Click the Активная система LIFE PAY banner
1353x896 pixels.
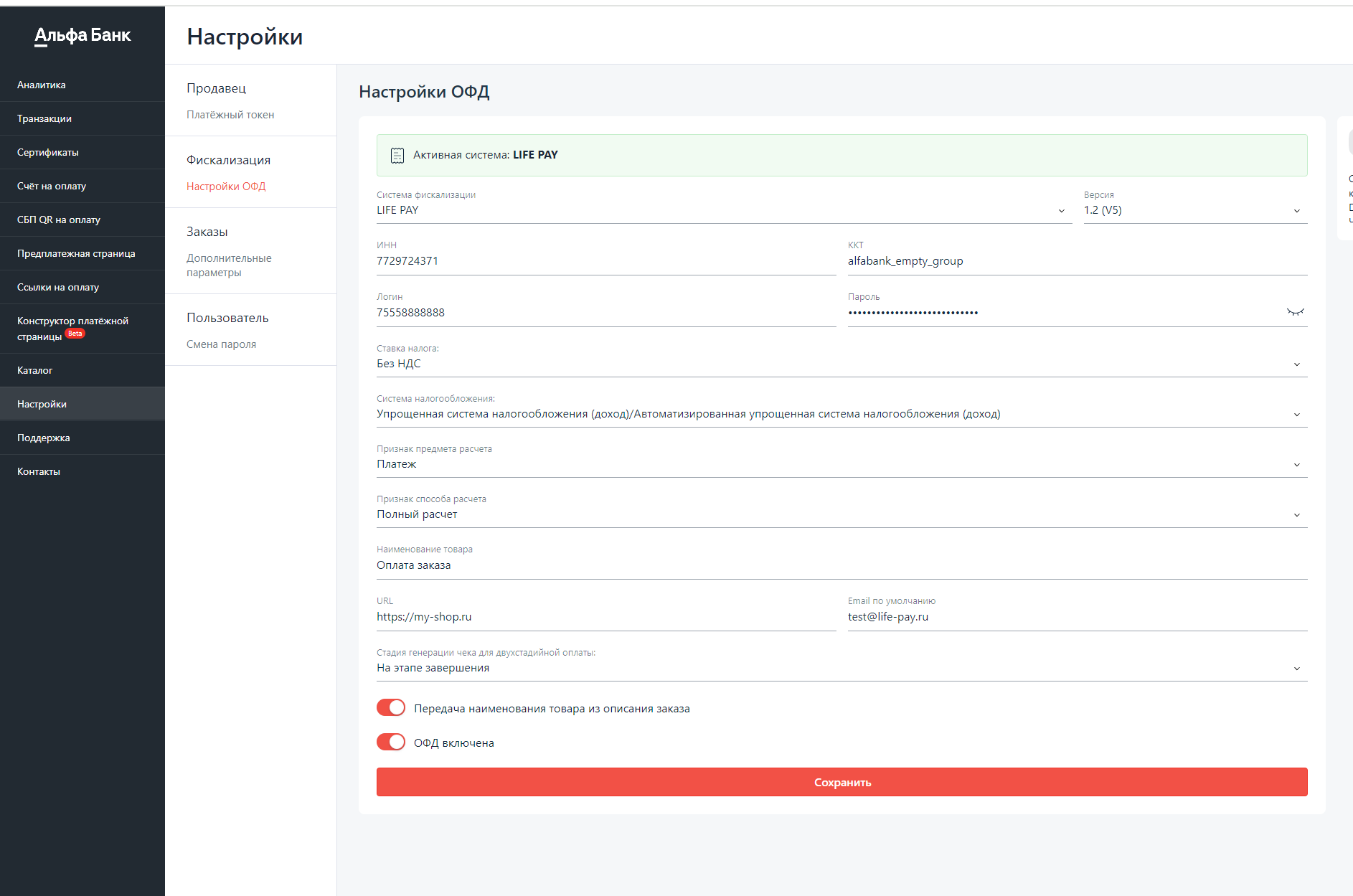click(x=841, y=155)
